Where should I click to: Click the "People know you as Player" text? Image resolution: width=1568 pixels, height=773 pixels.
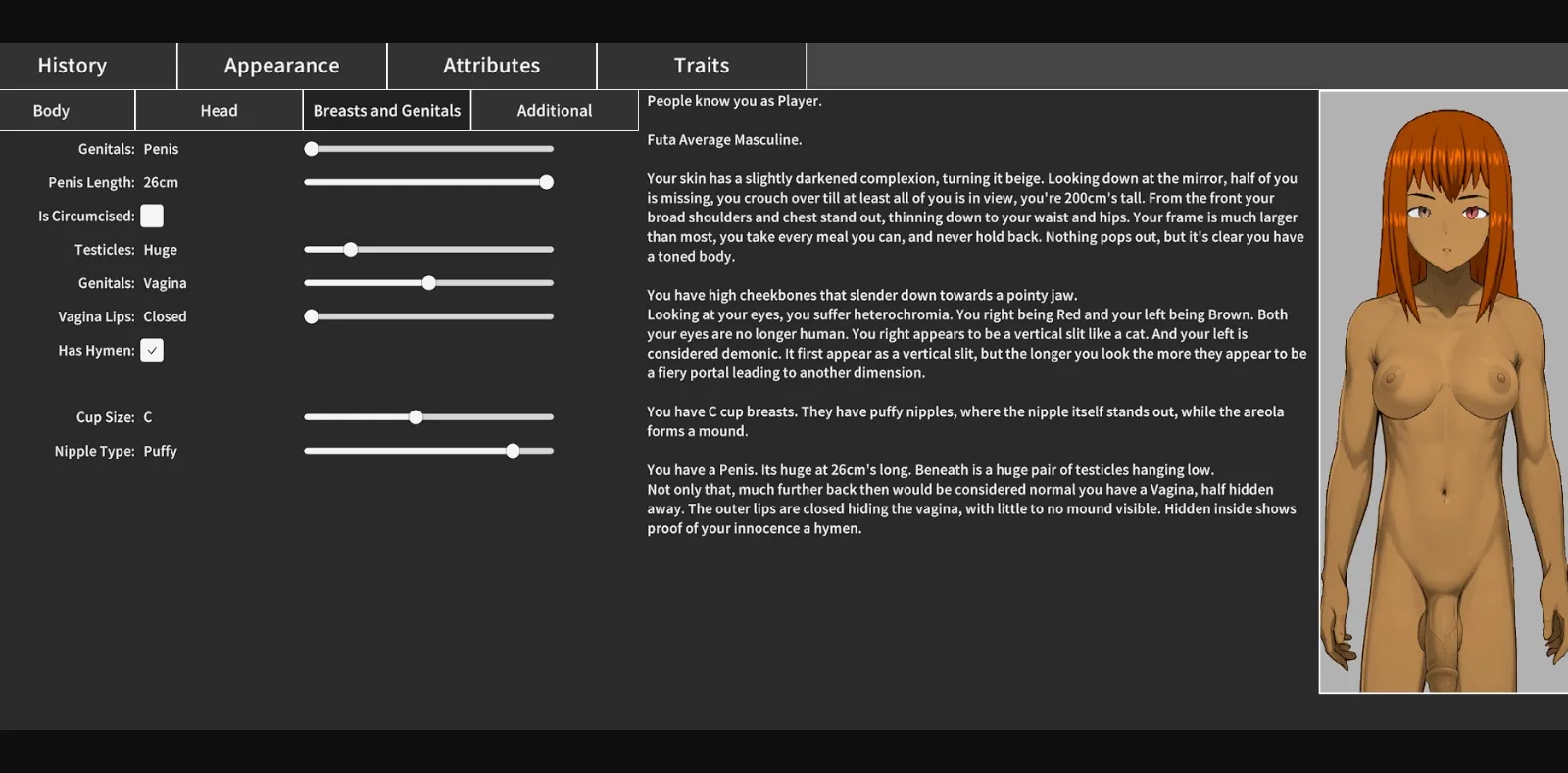[734, 101]
